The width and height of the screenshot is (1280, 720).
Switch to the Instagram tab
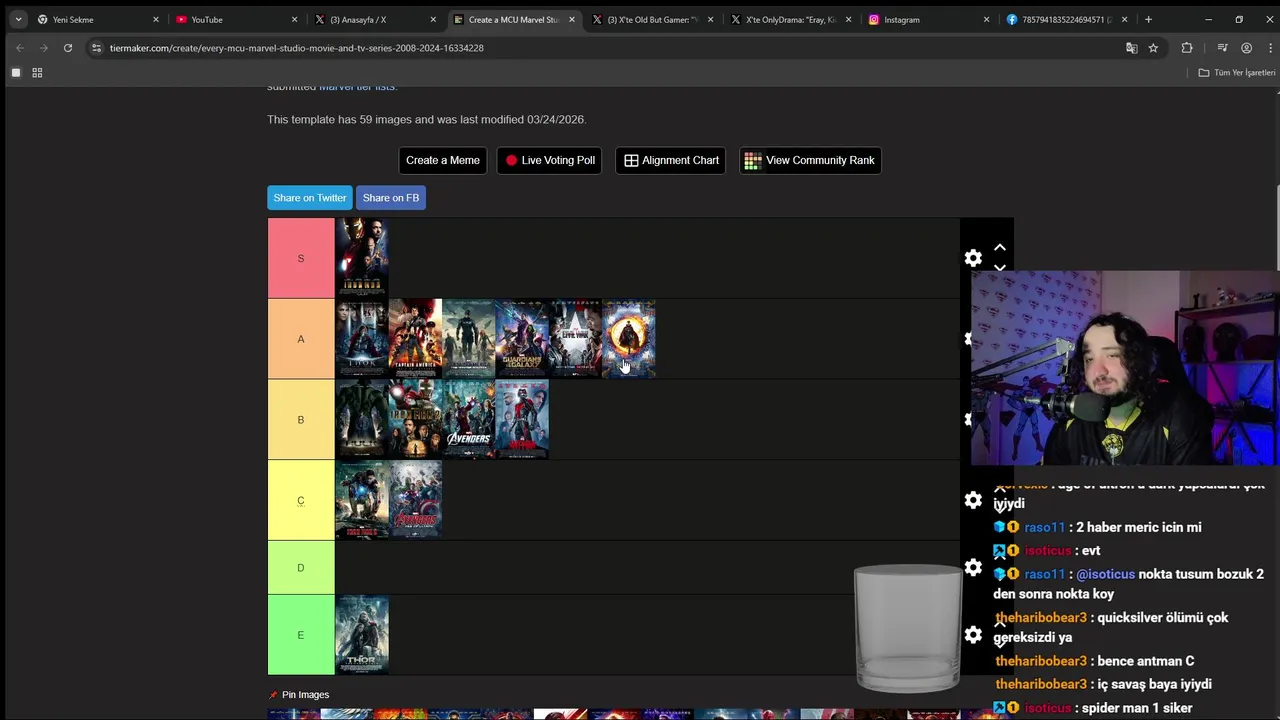tap(920, 19)
